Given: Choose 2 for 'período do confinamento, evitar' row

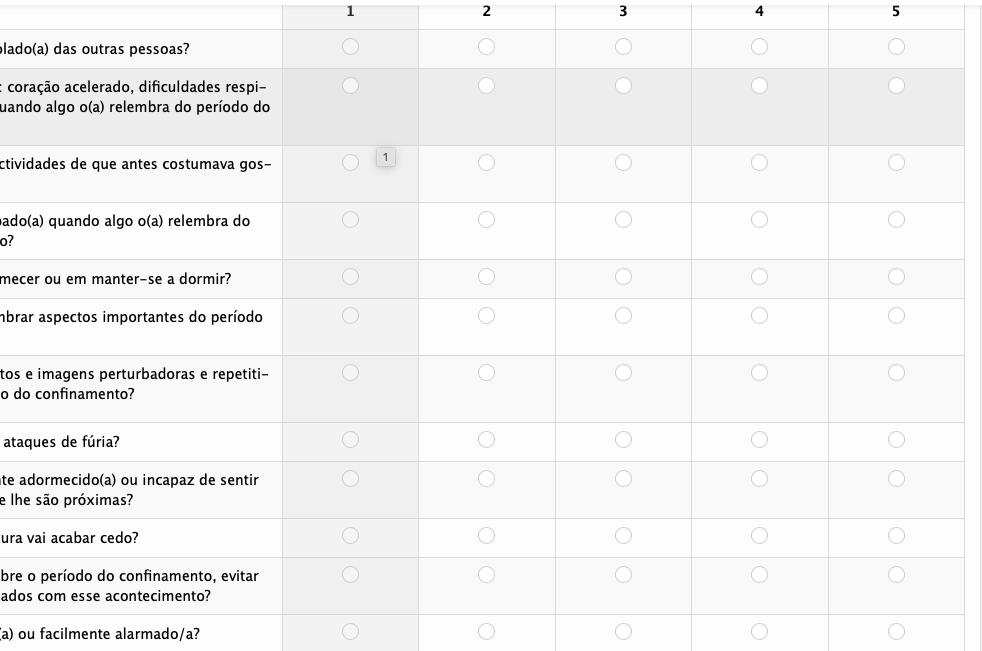Looking at the screenshot, I should coord(486,574).
